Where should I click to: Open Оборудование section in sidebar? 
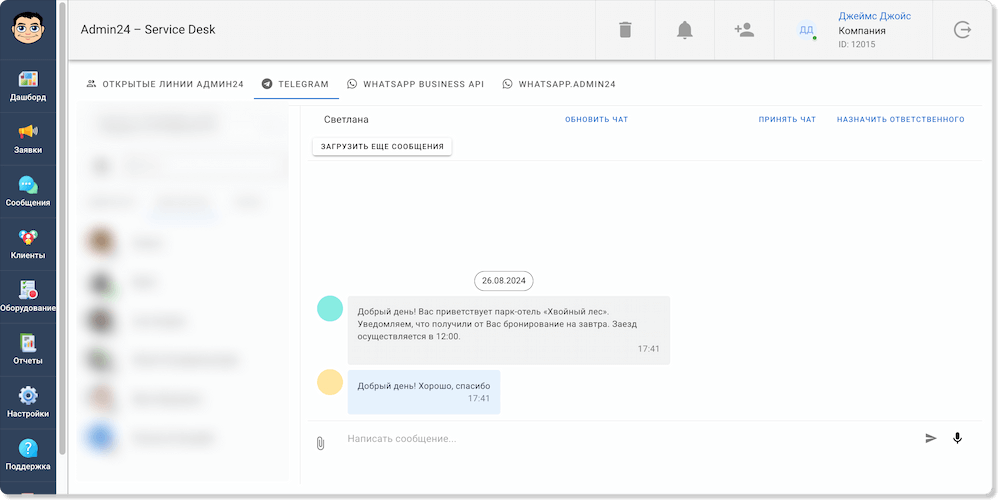28,296
